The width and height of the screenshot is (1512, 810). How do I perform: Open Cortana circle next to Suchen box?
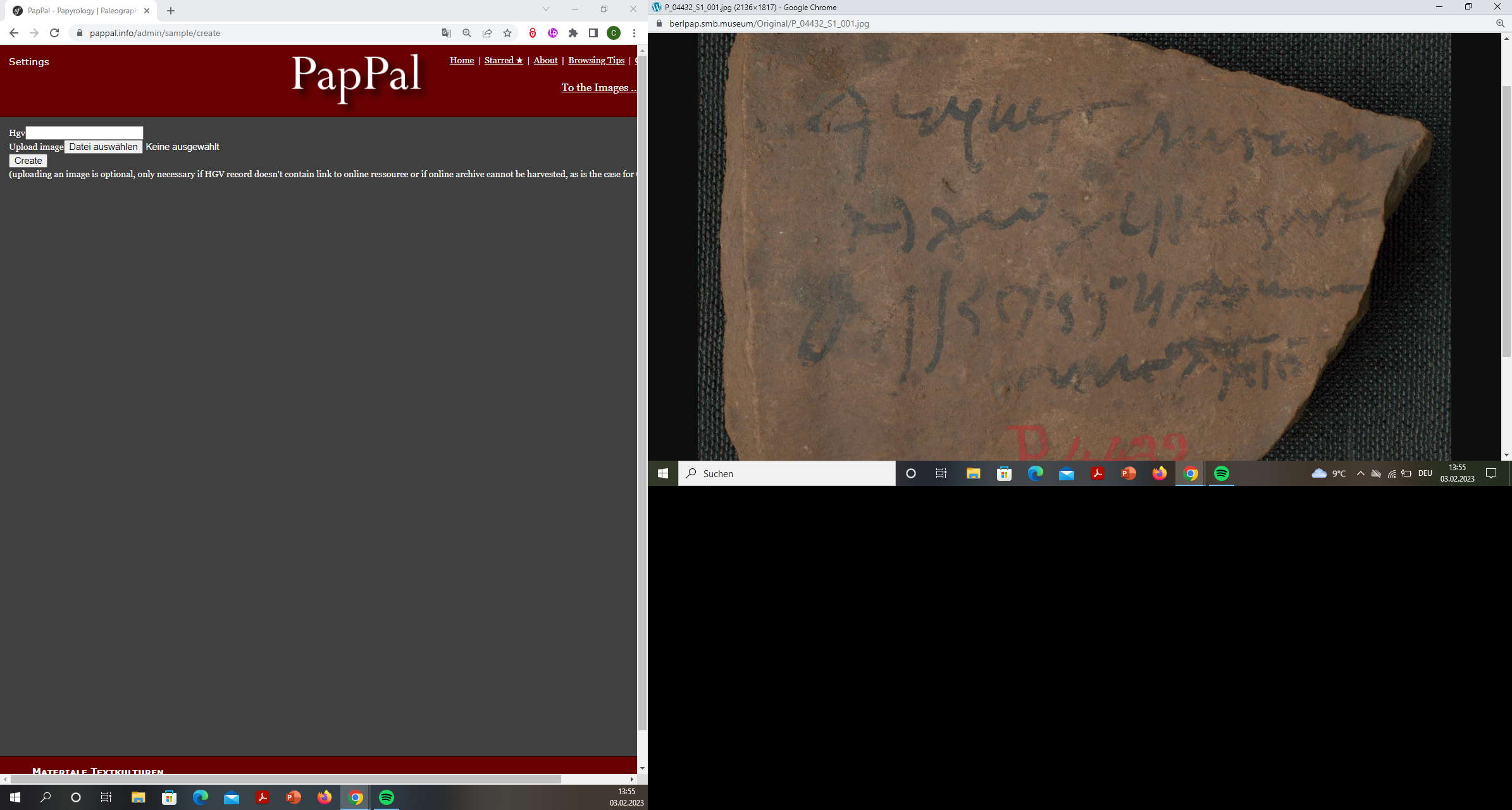click(911, 473)
